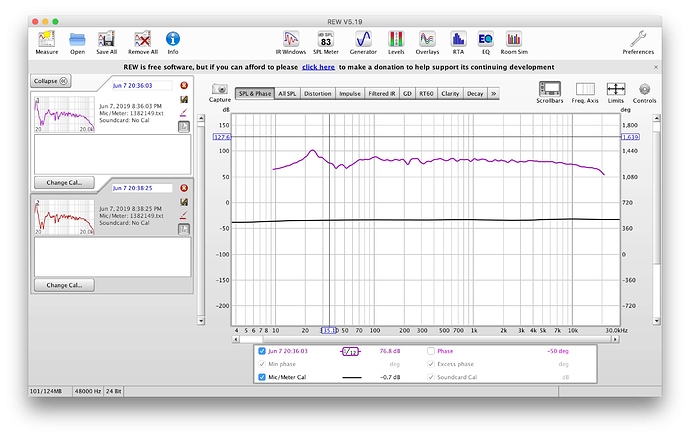This screenshot has width=690, height=437.
Task: Toggle the Phase trace checkbox
Action: 432,352
